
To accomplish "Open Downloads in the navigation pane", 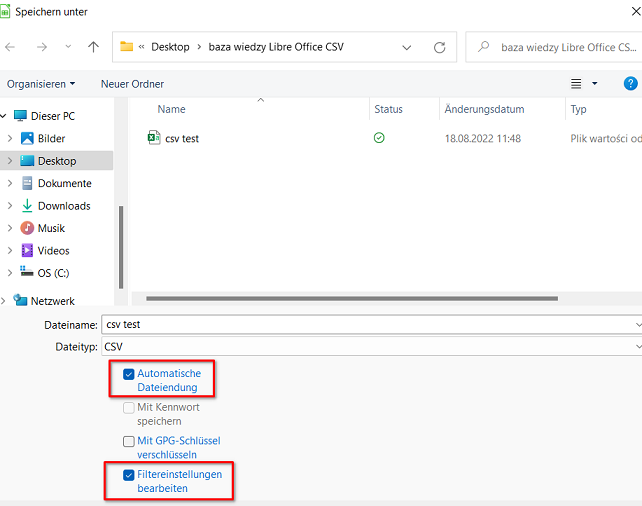I will tap(64, 206).
